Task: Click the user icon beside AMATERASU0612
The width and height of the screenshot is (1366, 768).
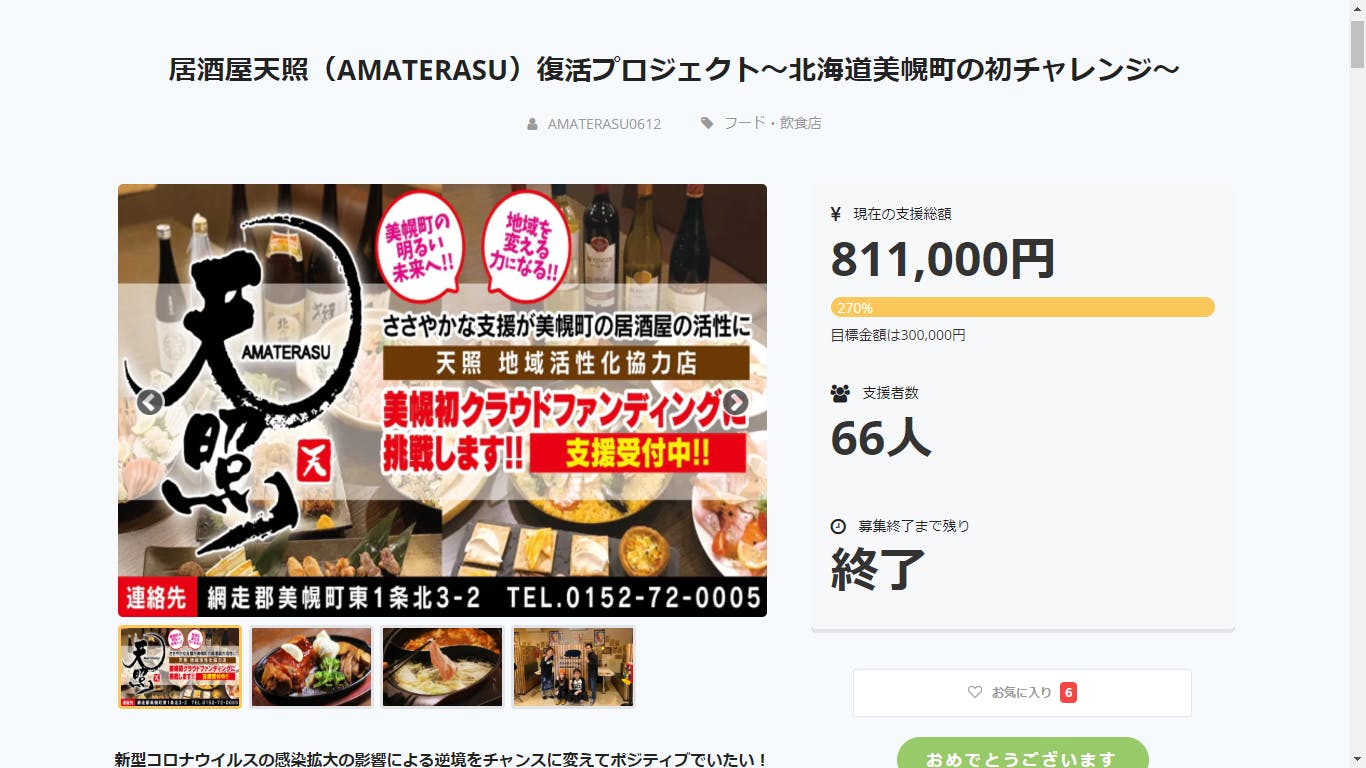Action: (x=532, y=124)
